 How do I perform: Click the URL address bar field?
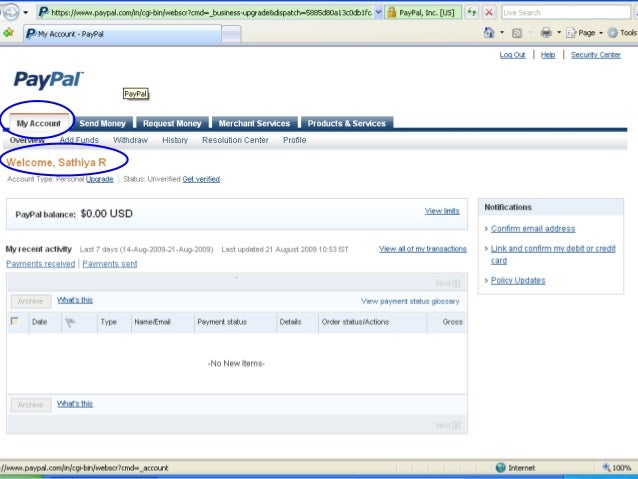(211, 13)
